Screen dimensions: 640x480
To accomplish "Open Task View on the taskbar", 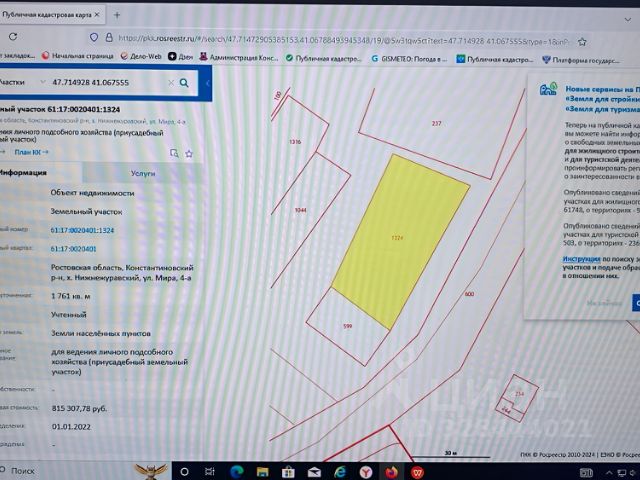I will pyautogui.click(x=209, y=472).
